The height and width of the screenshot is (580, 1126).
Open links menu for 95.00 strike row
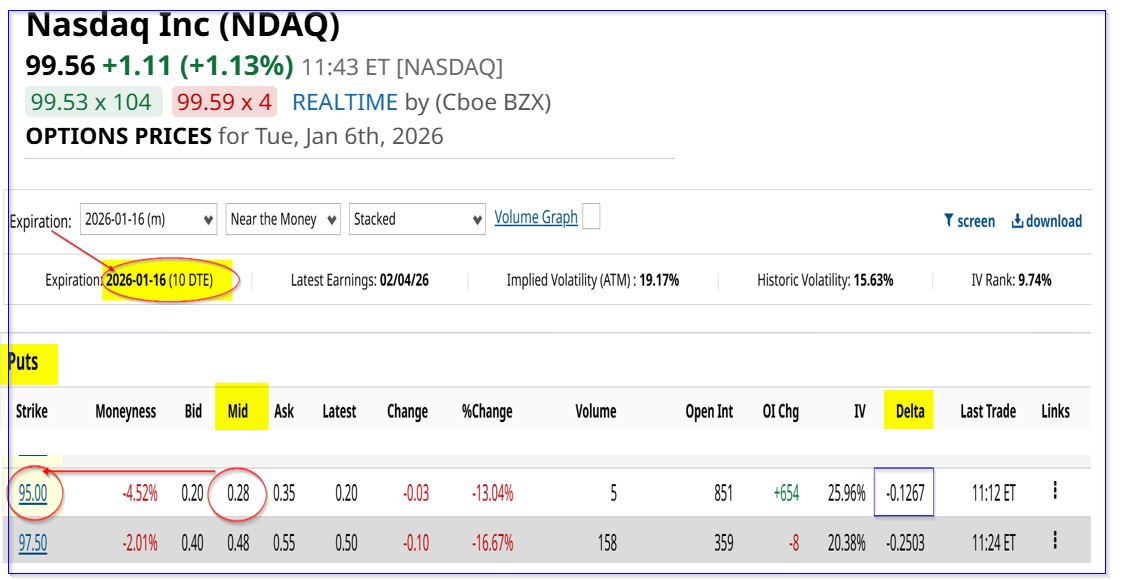pos(1055,491)
